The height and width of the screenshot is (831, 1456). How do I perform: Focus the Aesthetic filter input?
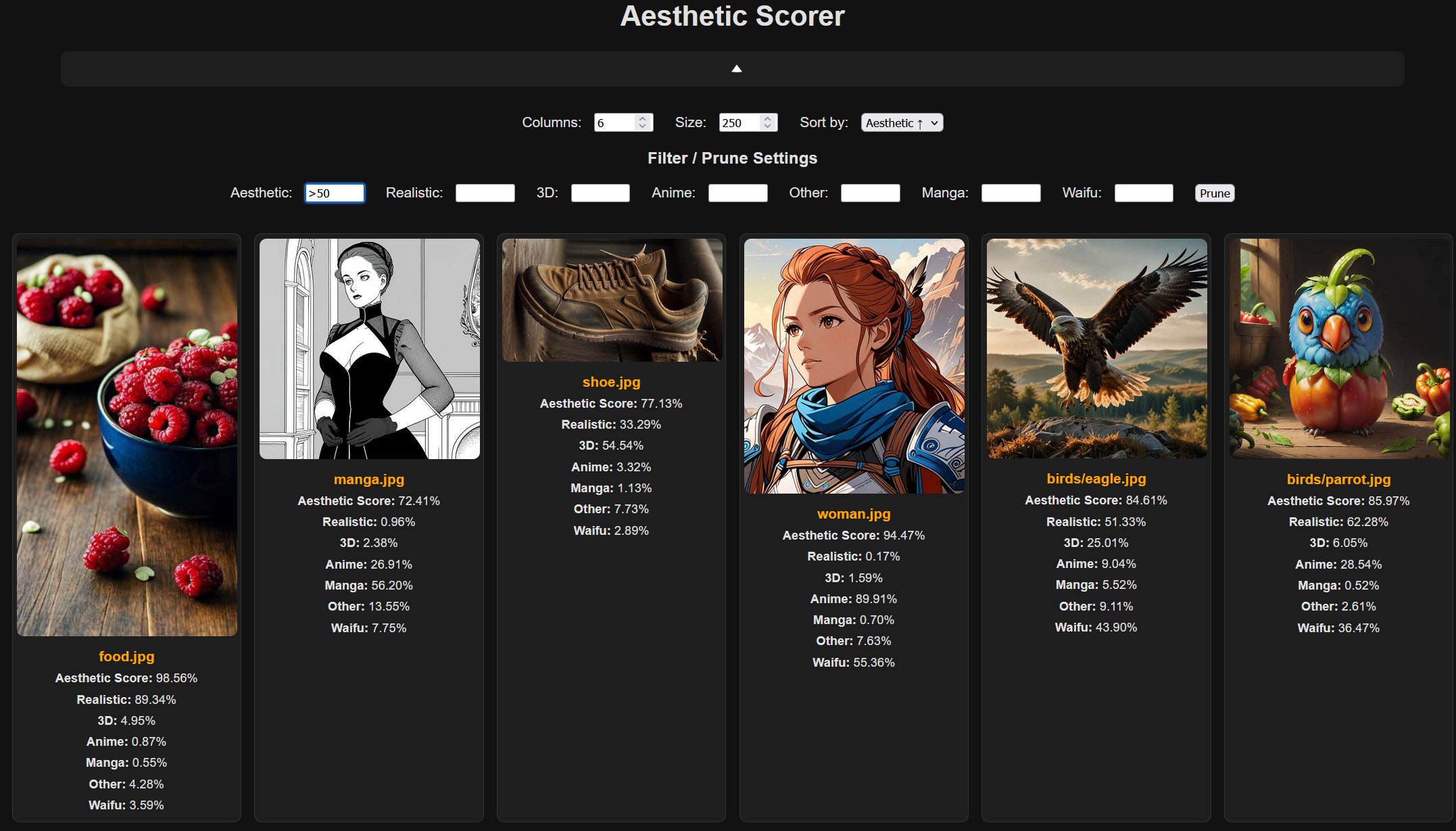335,193
